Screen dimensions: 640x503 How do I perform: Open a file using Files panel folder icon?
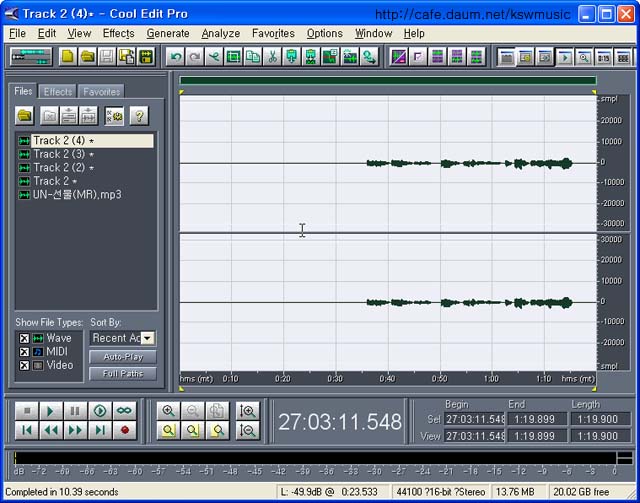coord(24,116)
